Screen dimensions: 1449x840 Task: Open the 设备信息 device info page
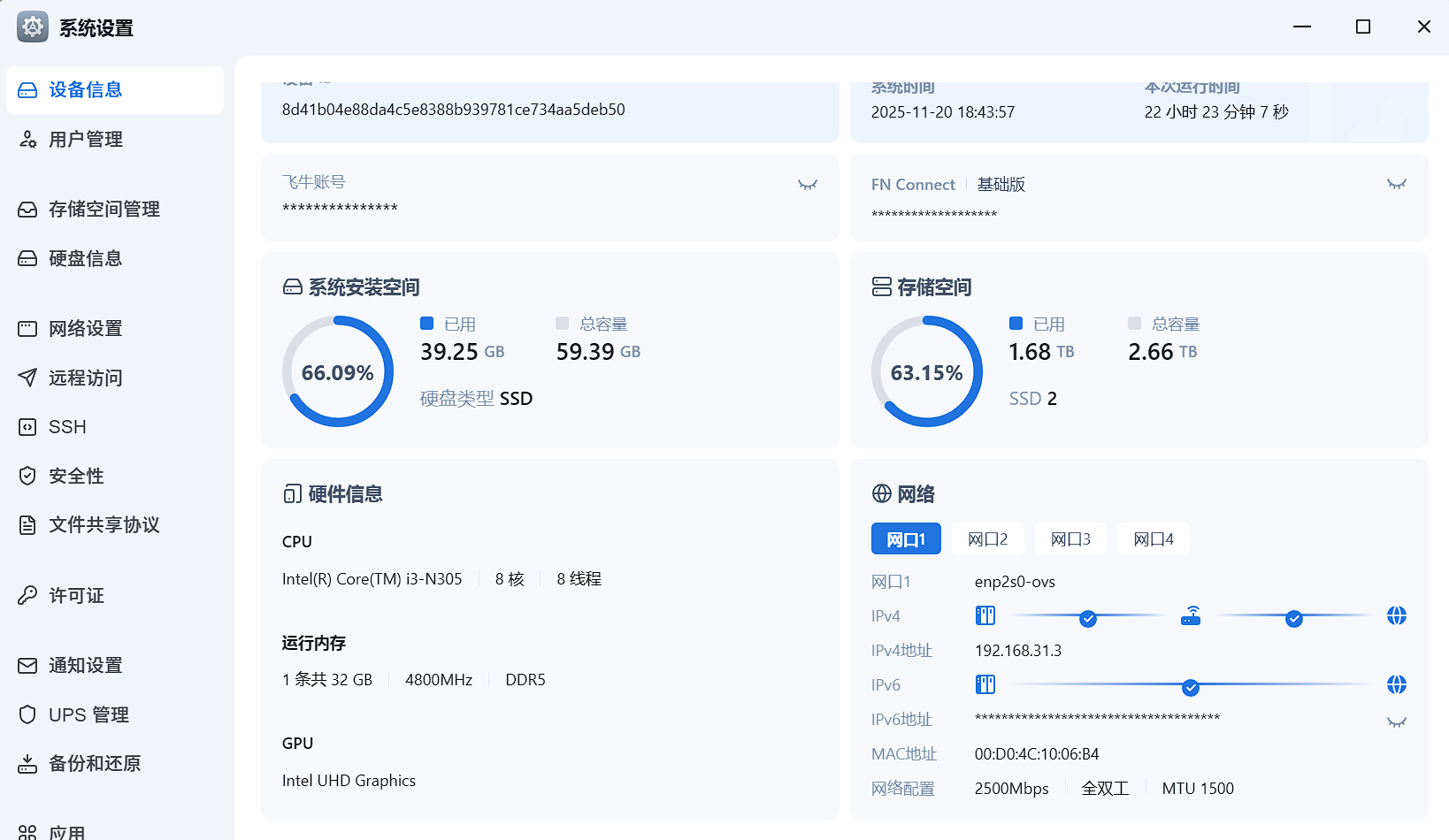click(115, 90)
